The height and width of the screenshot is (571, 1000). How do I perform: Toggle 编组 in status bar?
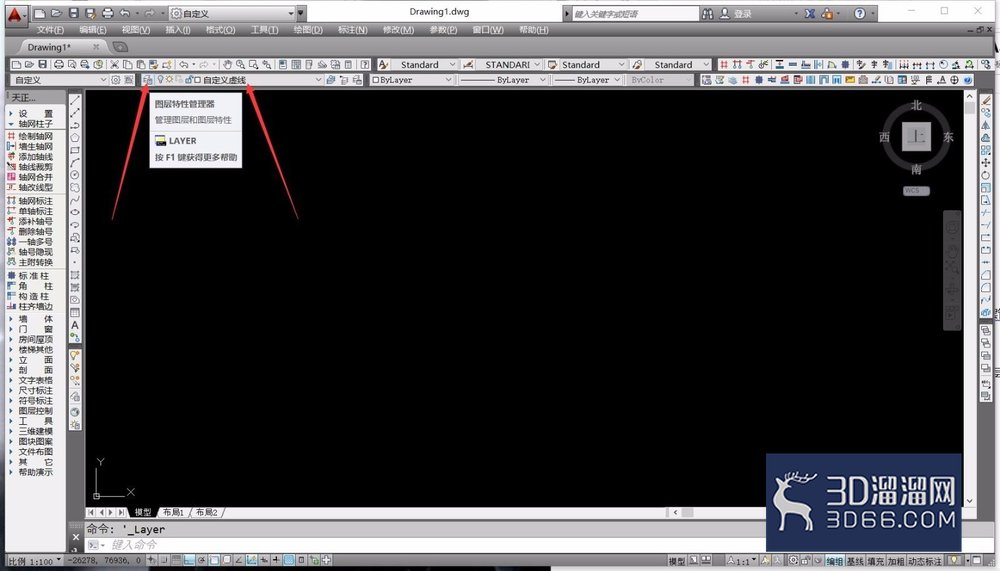click(835, 561)
